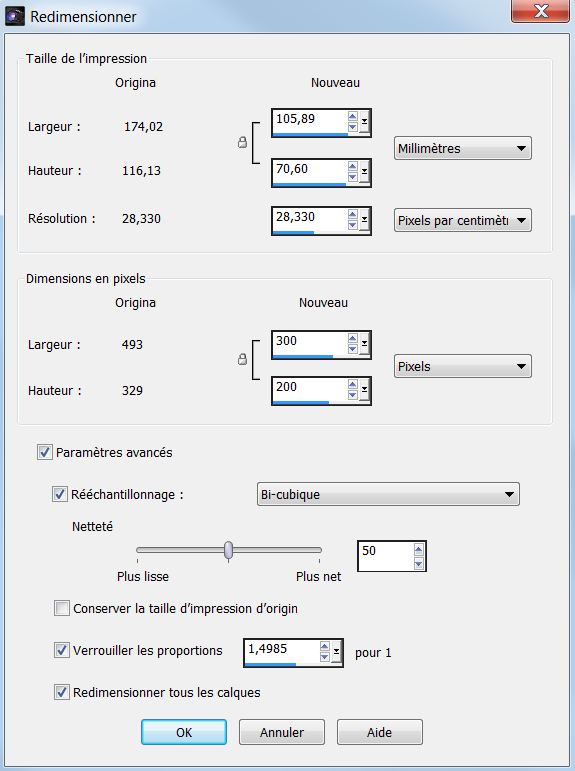
Task: Click the pixel dimensions lock icon
Action: 242,359
